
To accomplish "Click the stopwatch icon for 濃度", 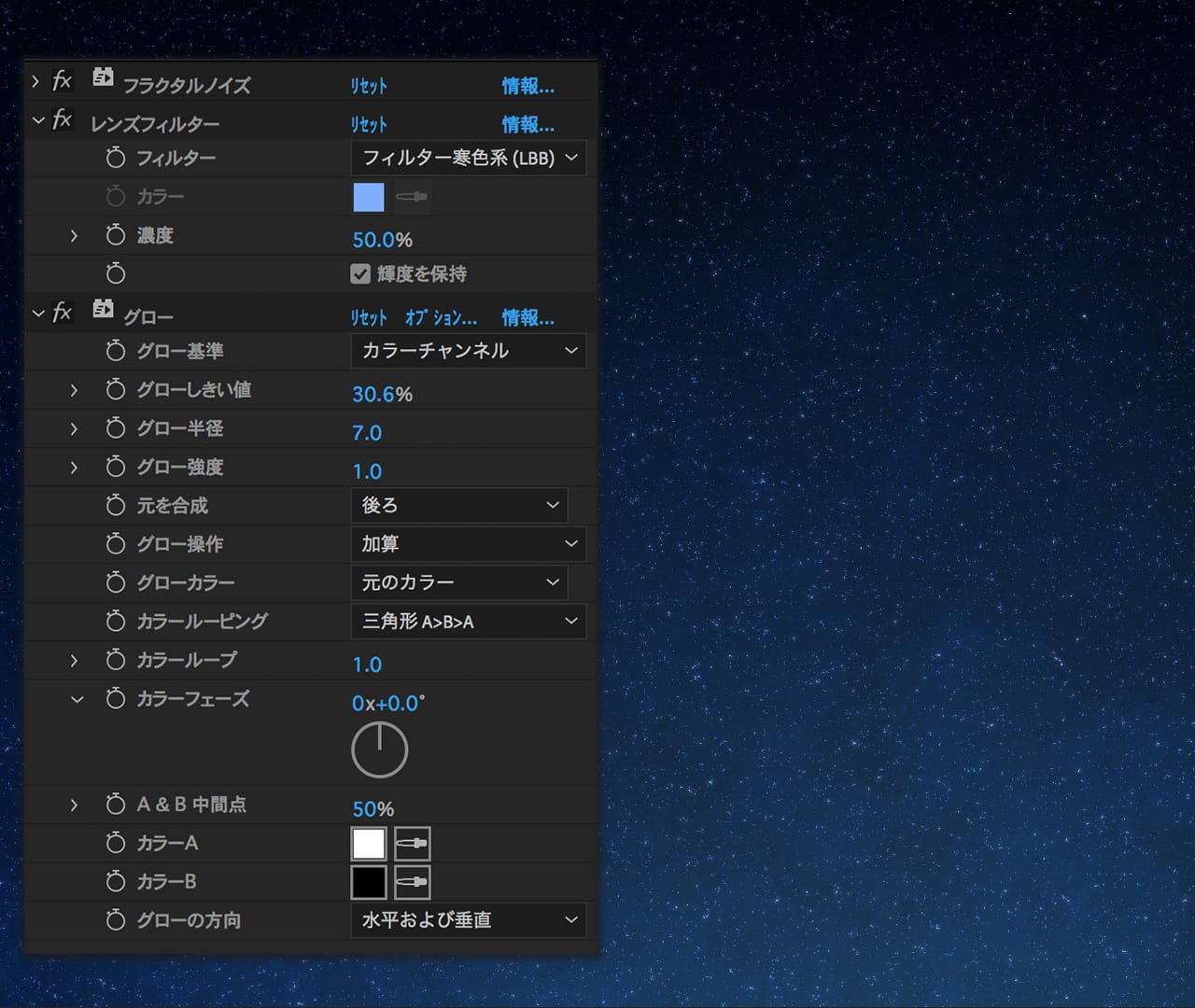I will pyautogui.click(x=116, y=235).
